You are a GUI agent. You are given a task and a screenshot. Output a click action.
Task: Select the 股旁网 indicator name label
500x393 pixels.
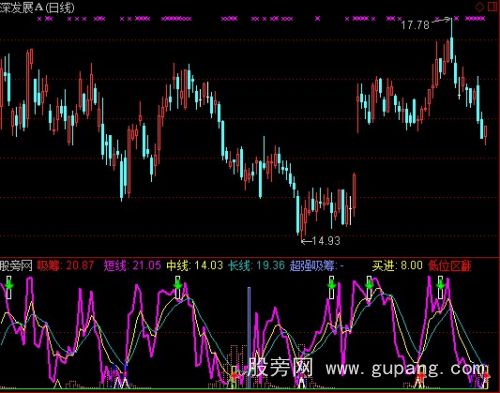pyautogui.click(x=16, y=266)
